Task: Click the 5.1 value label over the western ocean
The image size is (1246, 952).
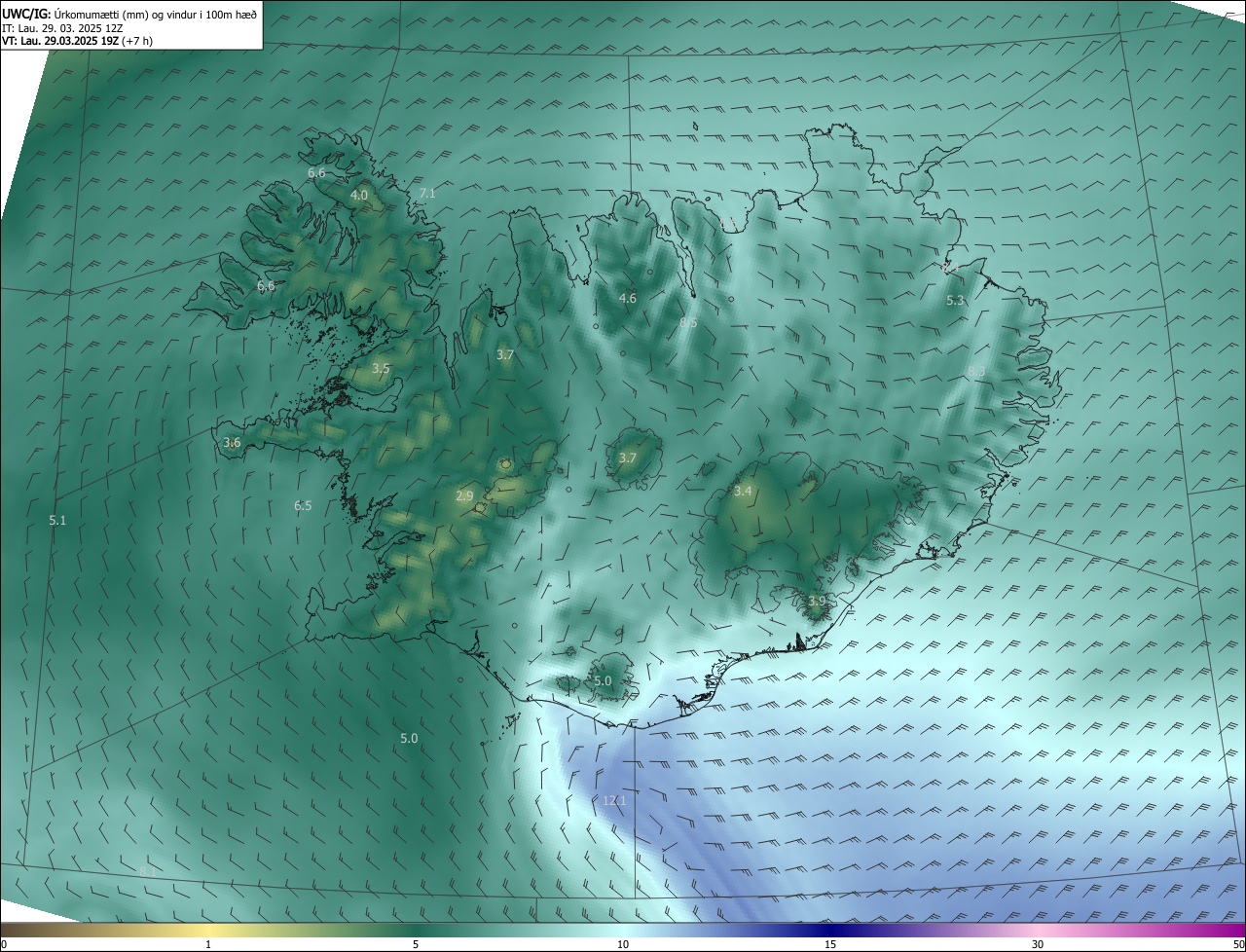Action: click(x=57, y=520)
